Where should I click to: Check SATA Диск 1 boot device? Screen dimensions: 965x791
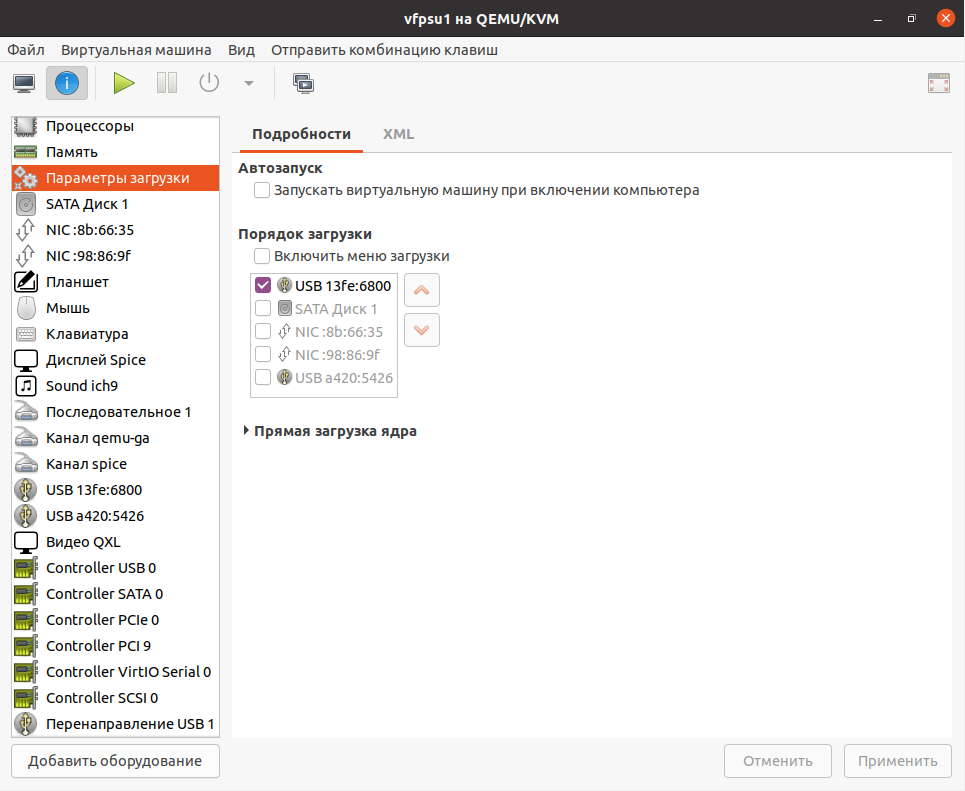click(x=263, y=308)
